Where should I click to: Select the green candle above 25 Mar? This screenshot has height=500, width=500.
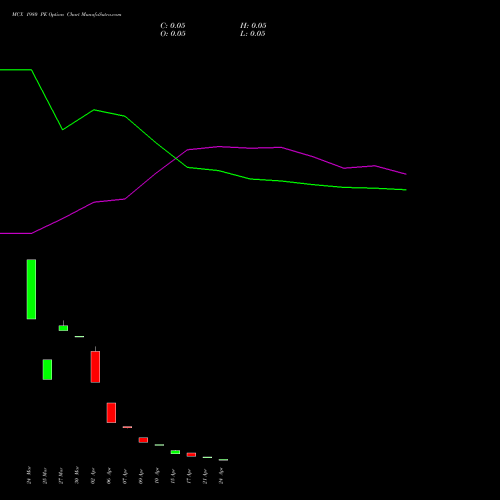tap(47, 369)
